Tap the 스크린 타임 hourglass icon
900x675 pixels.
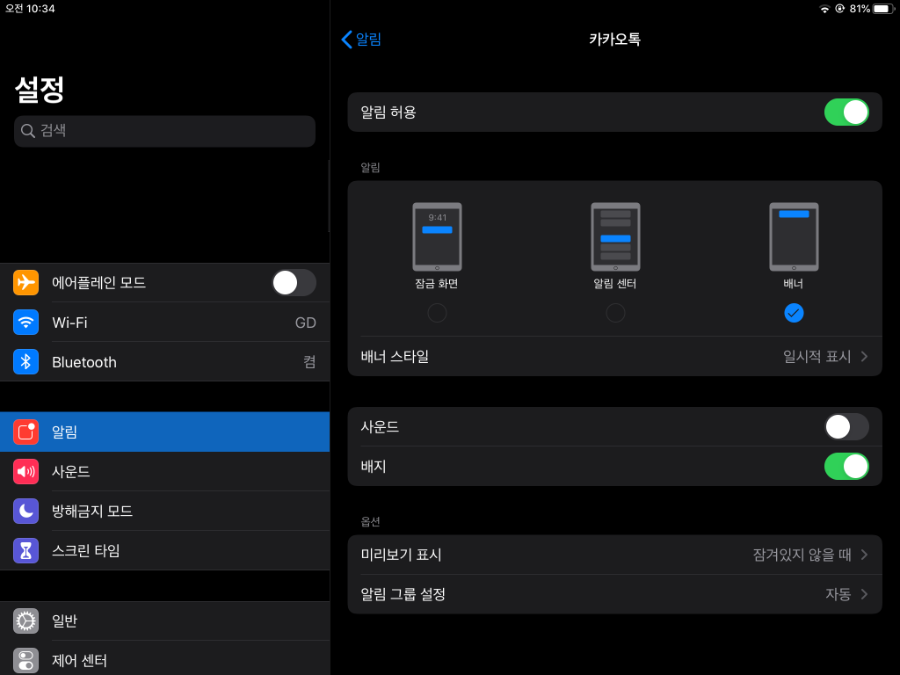pyautogui.click(x=26, y=550)
